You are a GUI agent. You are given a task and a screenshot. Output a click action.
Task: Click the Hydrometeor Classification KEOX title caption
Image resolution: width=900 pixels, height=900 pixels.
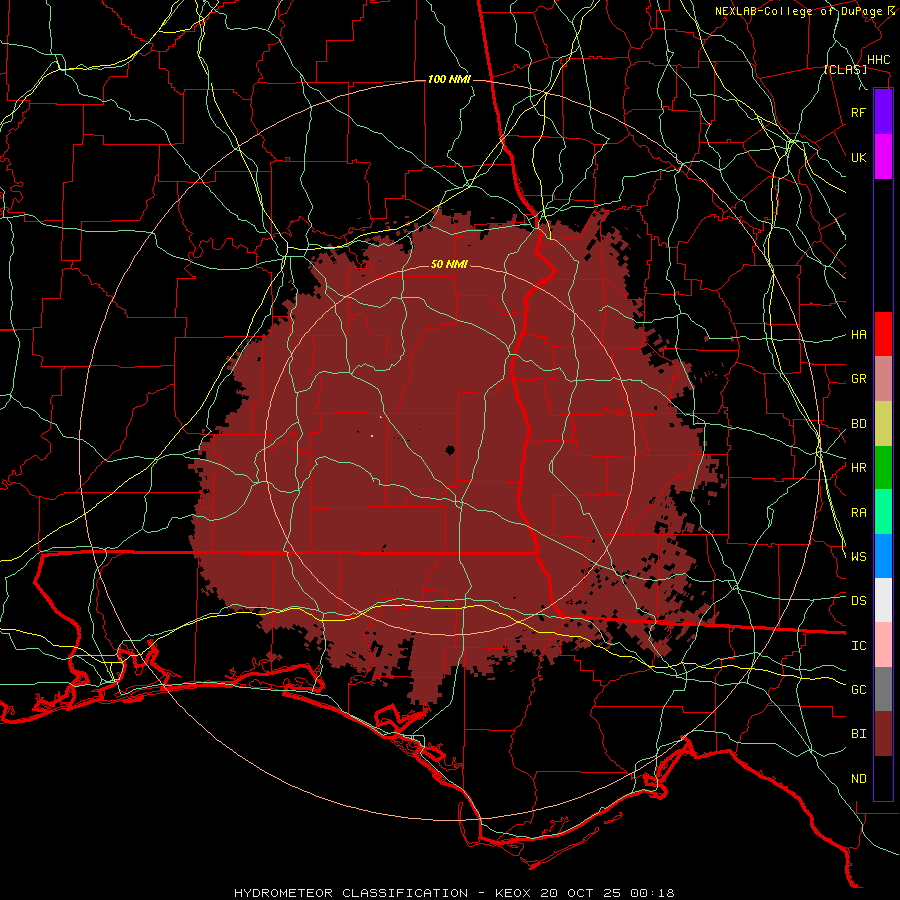[455, 893]
